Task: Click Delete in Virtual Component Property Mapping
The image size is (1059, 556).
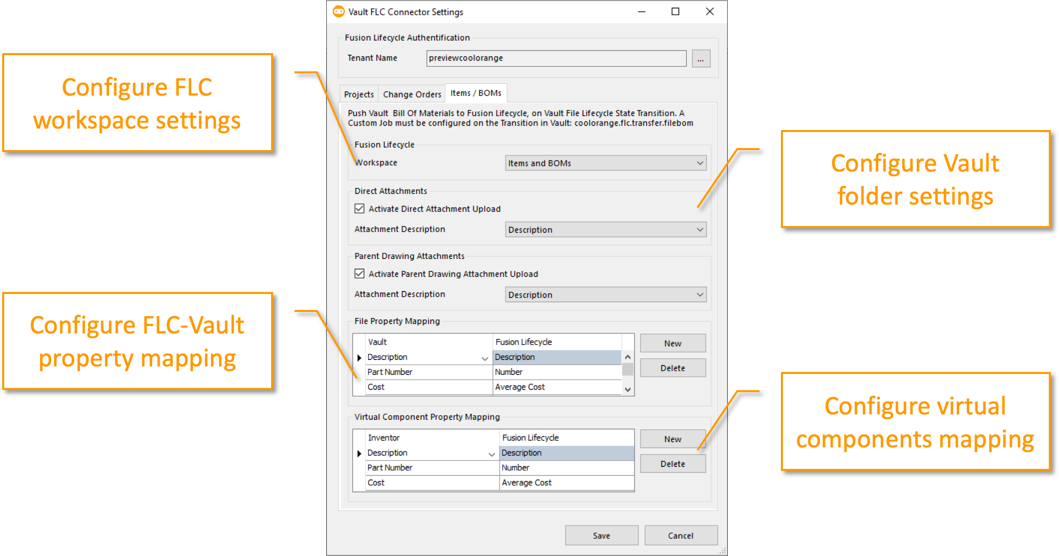Action: (673, 464)
